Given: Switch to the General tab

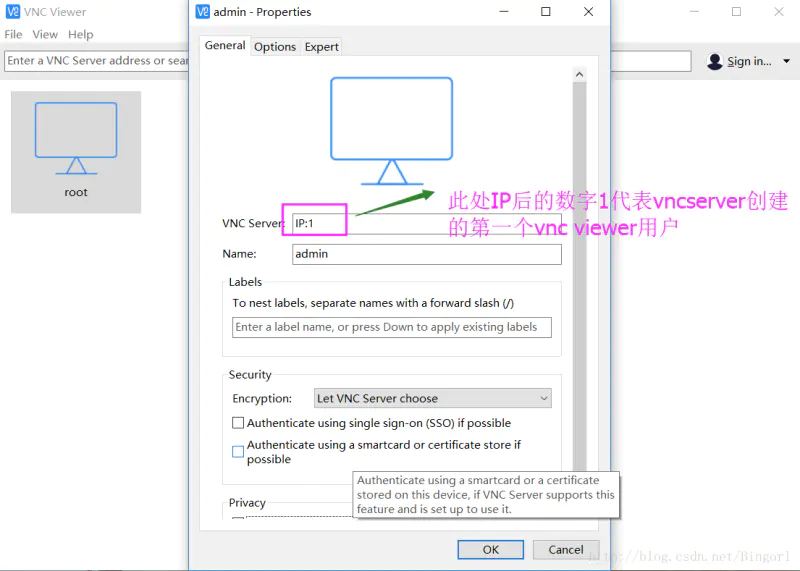Looking at the screenshot, I should tap(225, 45).
